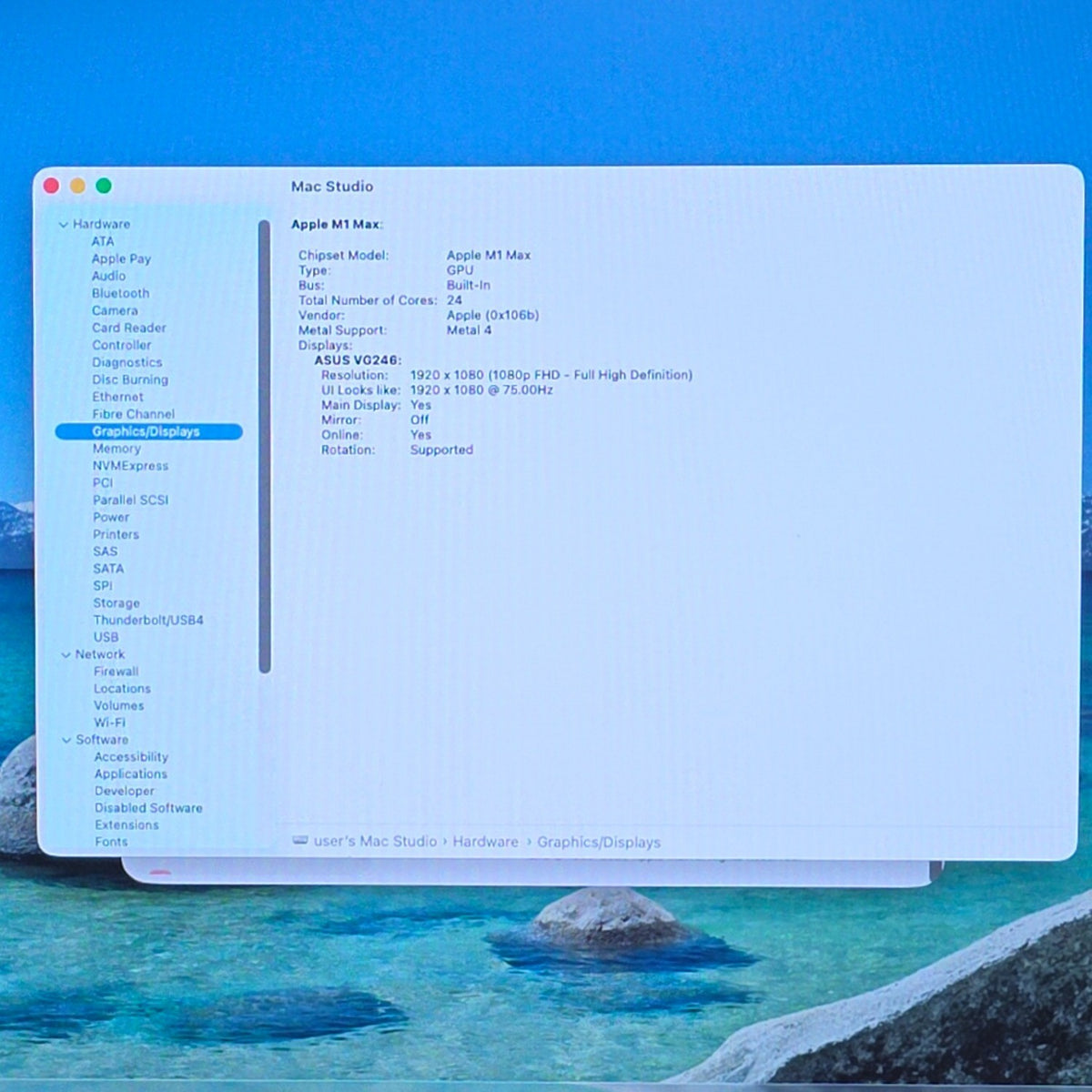
Task: Click the computer icon in path bar
Action: coord(300,842)
